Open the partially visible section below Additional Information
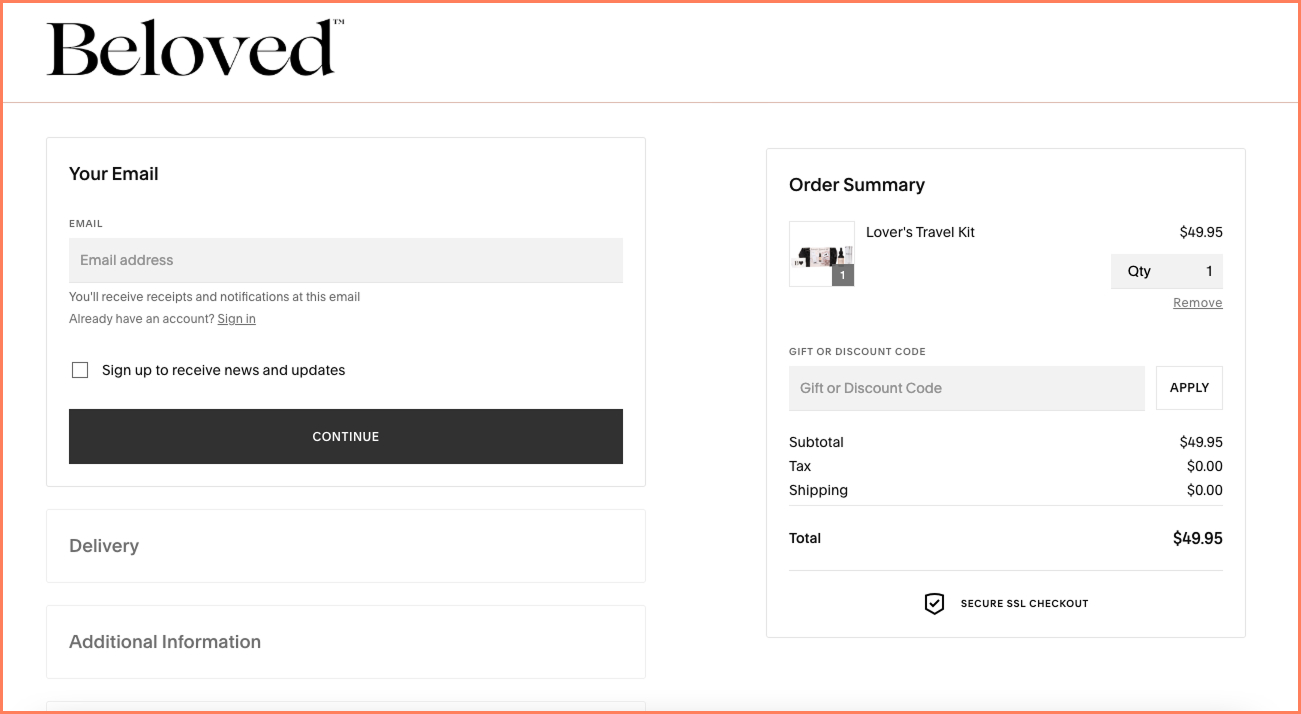This screenshot has height=714, width=1301. (x=346, y=709)
